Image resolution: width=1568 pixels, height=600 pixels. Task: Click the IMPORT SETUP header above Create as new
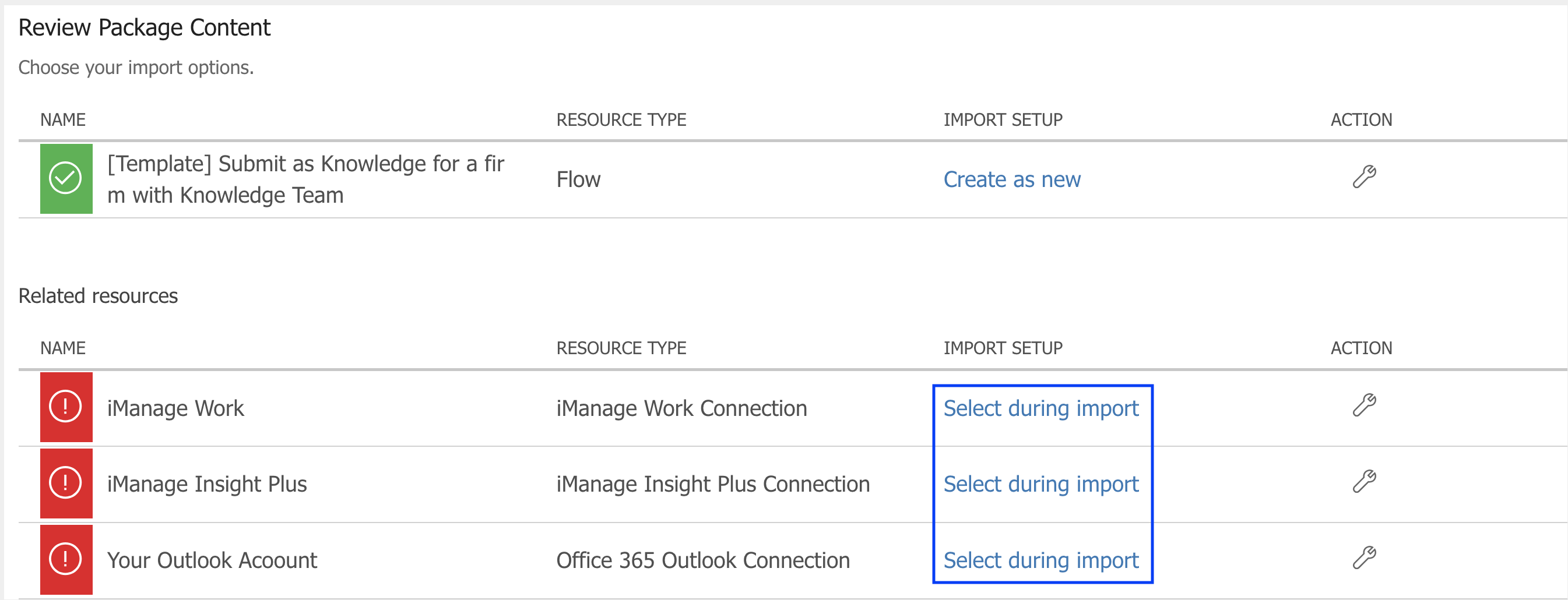click(x=1003, y=119)
